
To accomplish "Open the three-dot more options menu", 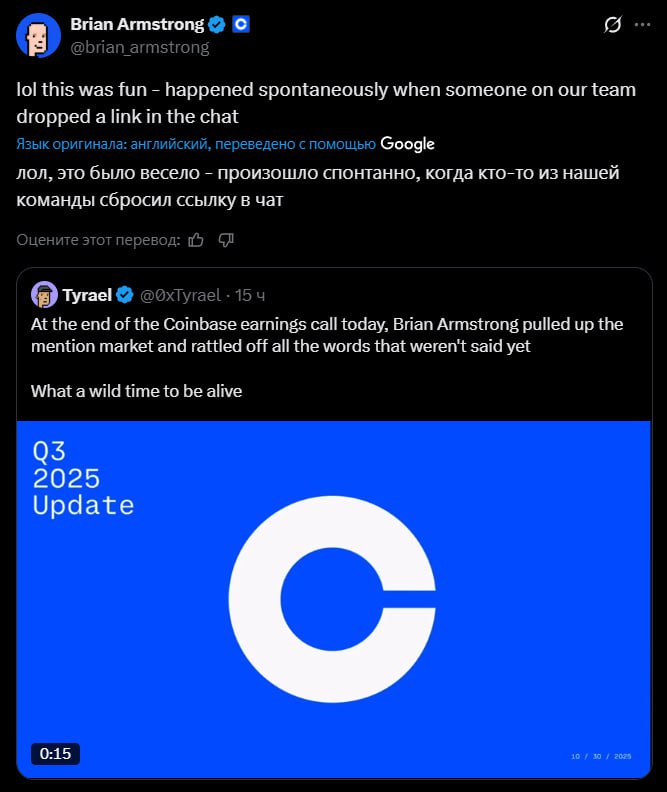I will pyautogui.click(x=643, y=25).
